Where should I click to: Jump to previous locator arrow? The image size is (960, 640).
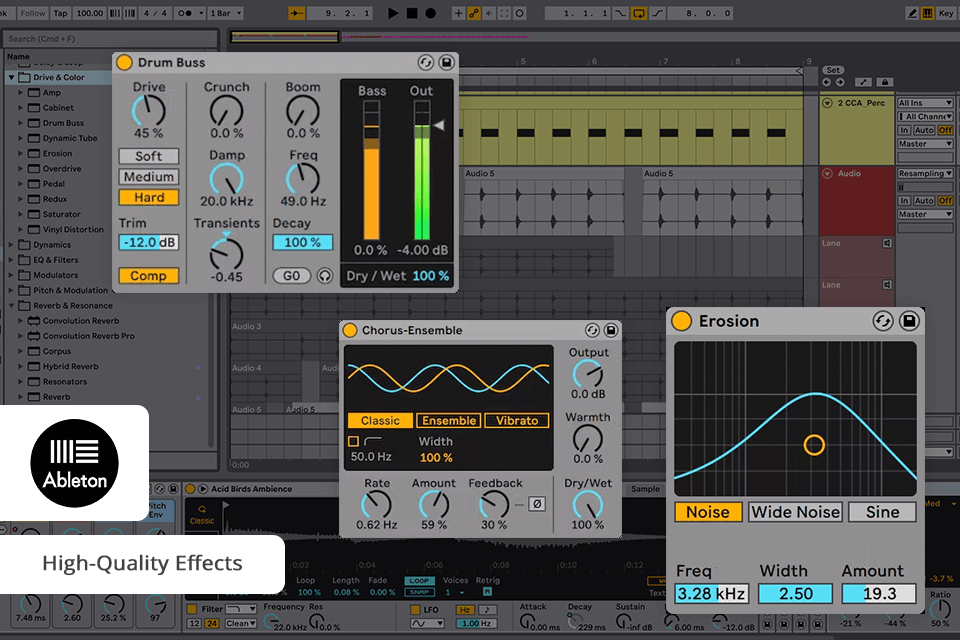tap(827, 82)
